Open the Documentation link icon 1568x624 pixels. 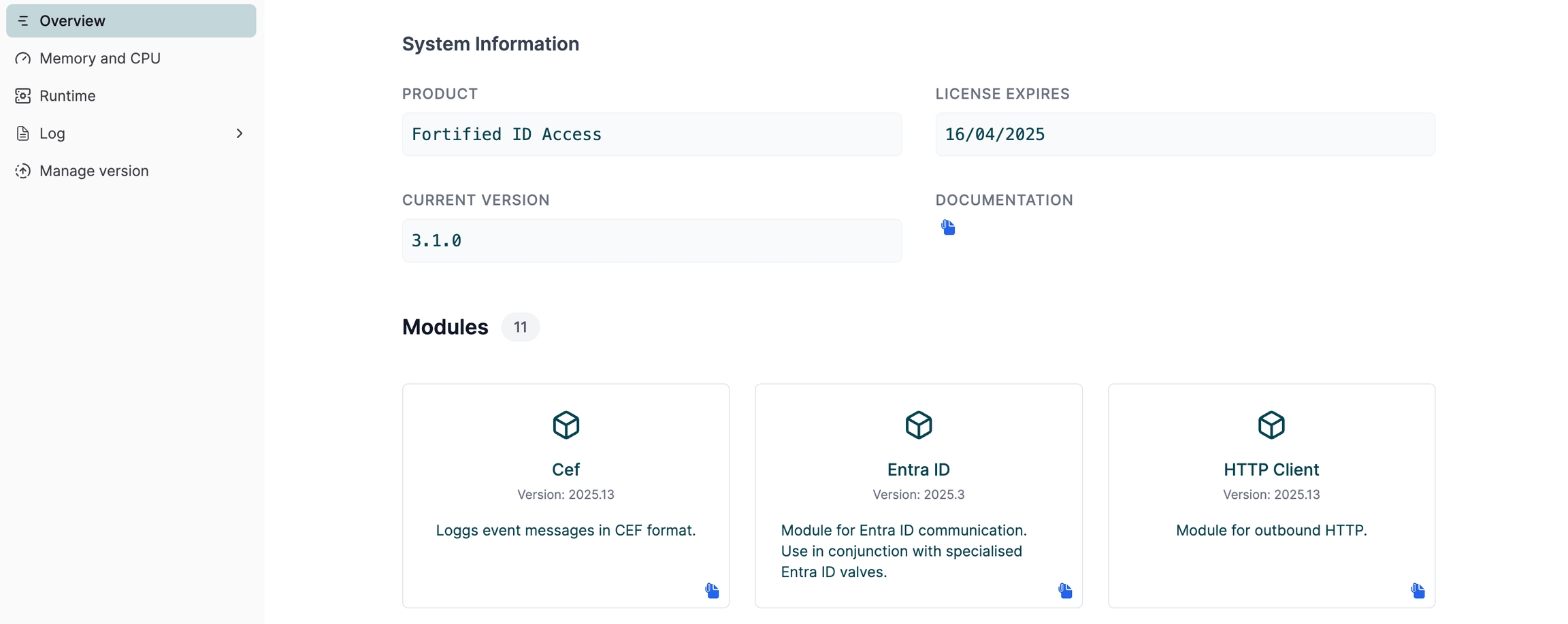tap(948, 227)
